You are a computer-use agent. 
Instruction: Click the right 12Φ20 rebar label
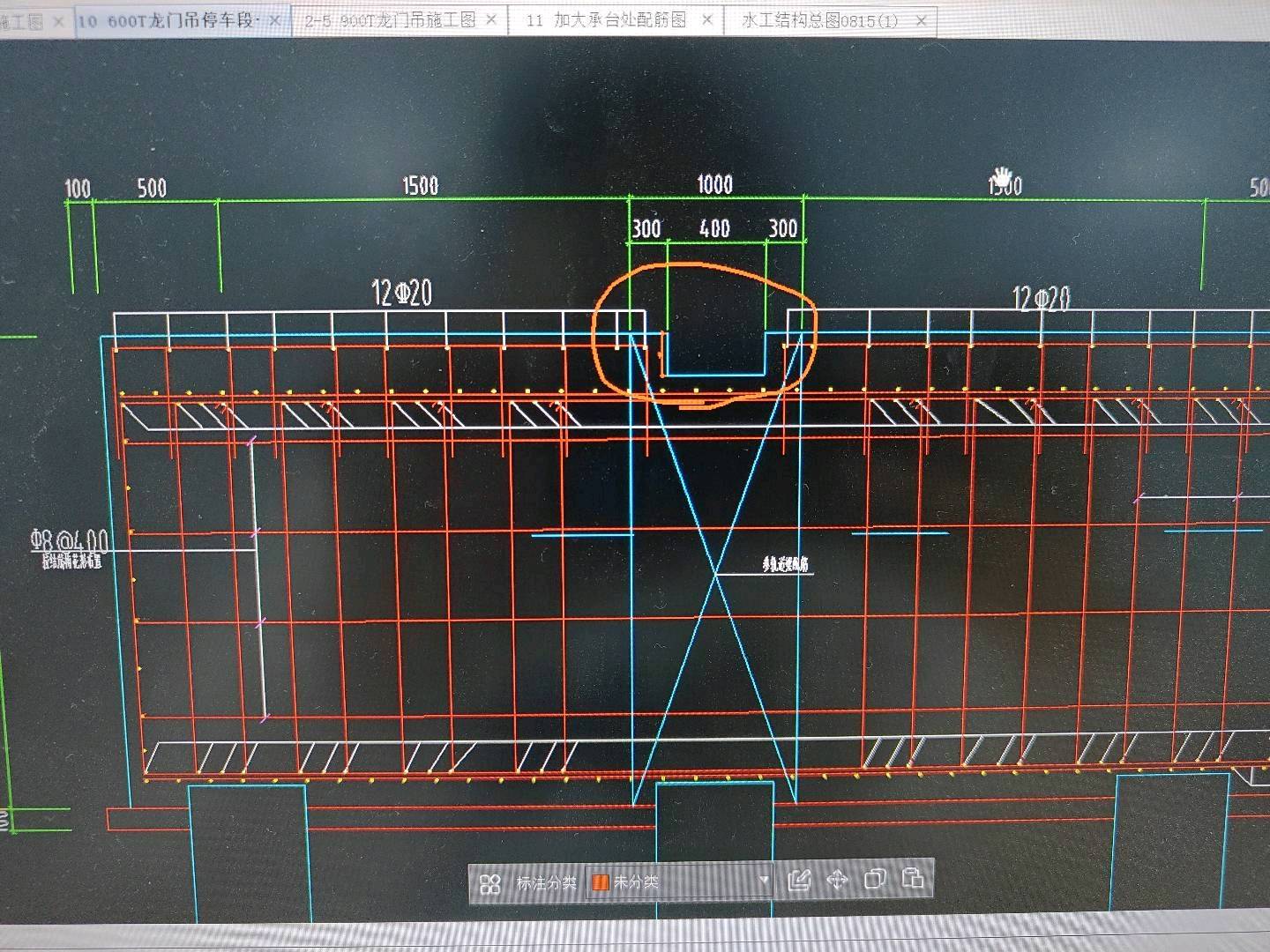pos(1042,299)
